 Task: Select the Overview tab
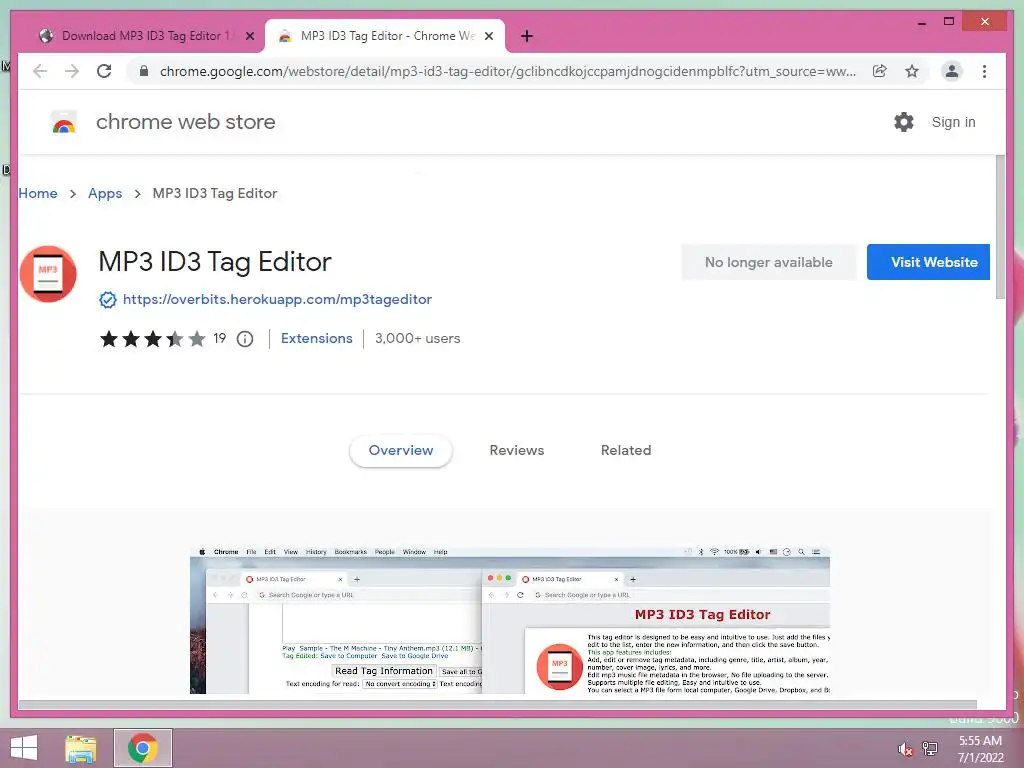click(401, 451)
